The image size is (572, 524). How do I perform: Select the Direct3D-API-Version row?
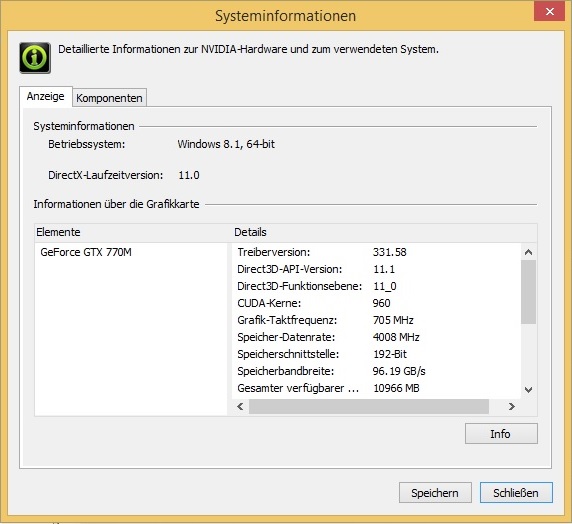376,269
